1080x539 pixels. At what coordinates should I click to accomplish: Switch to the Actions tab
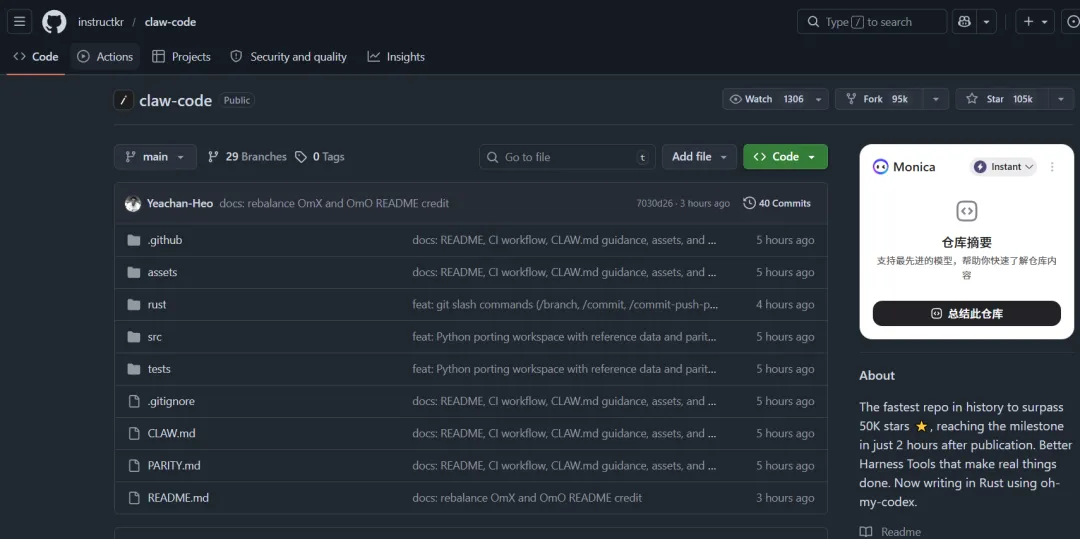105,57
